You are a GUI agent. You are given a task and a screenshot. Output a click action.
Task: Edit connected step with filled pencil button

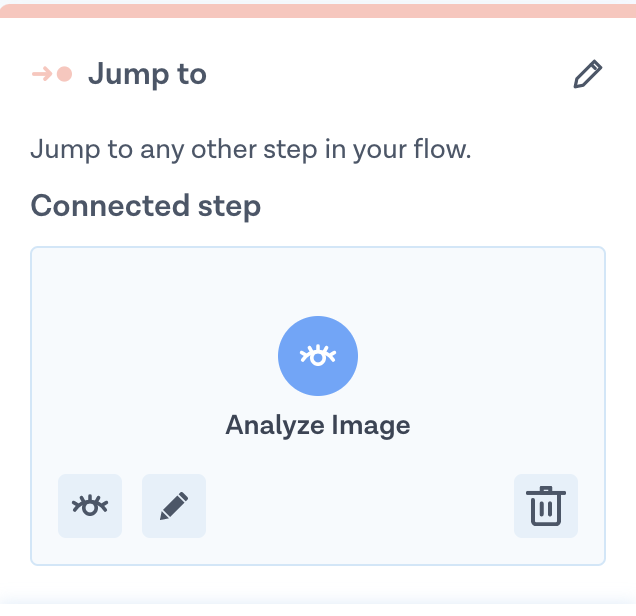tap(174, 506)
